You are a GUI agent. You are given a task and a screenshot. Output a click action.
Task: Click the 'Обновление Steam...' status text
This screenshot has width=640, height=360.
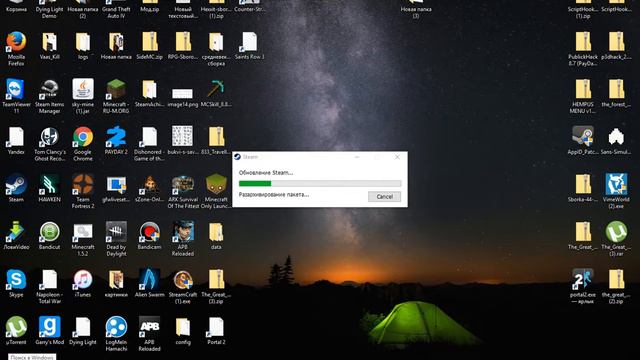click(266, 173)
